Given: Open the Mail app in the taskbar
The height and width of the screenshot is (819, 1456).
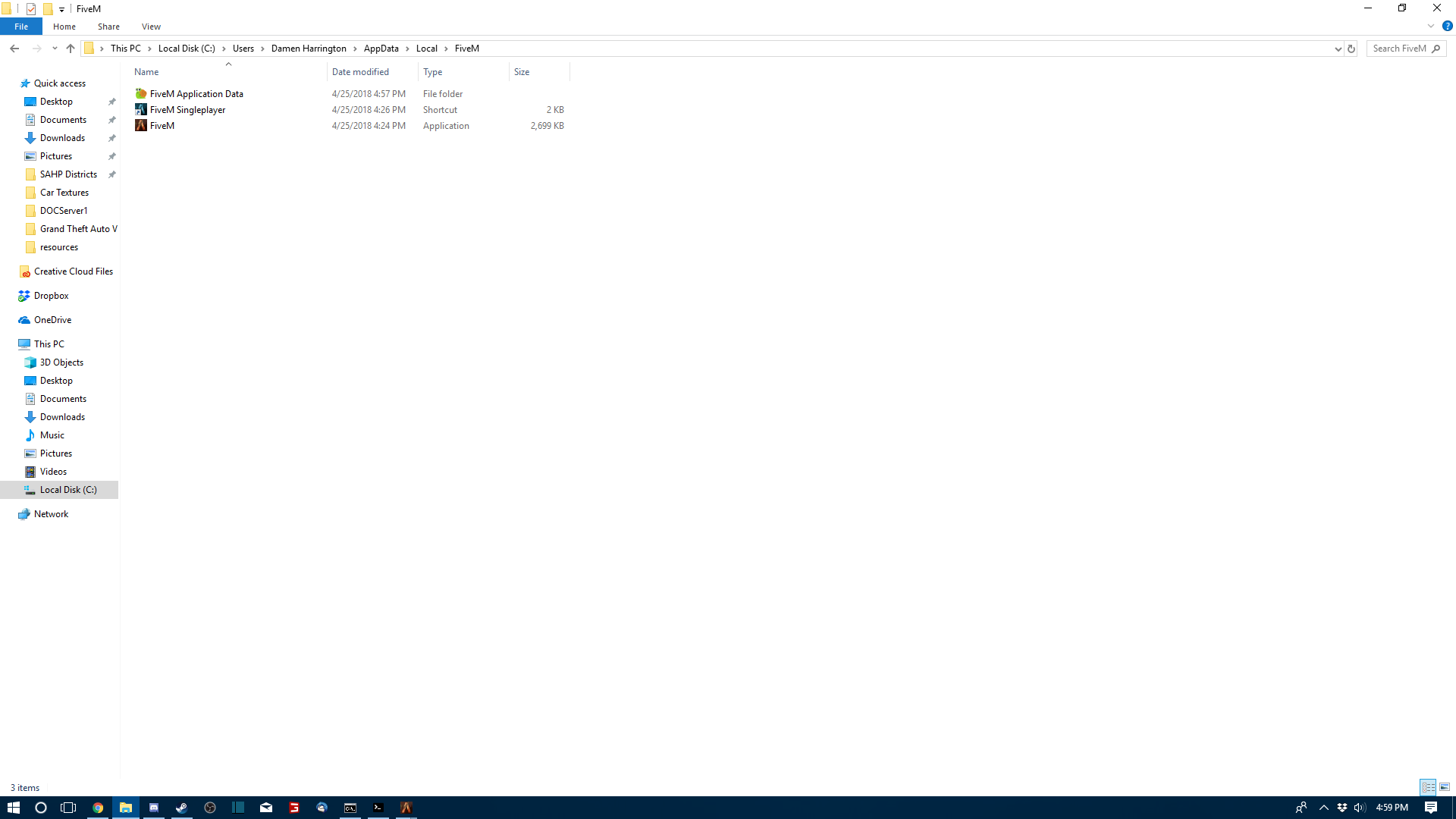Looking at the screenshot, I should (x=266, y=808).
